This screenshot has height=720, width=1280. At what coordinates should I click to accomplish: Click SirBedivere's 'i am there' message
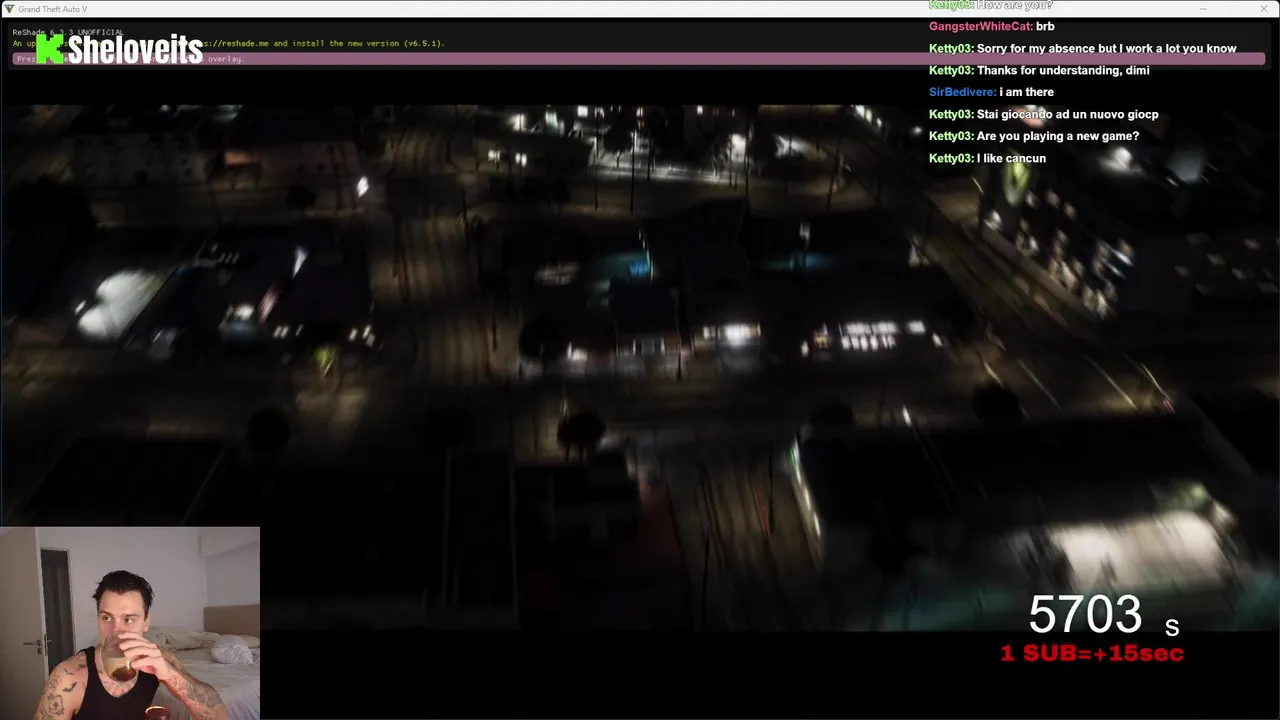click(x=991, y=92)
